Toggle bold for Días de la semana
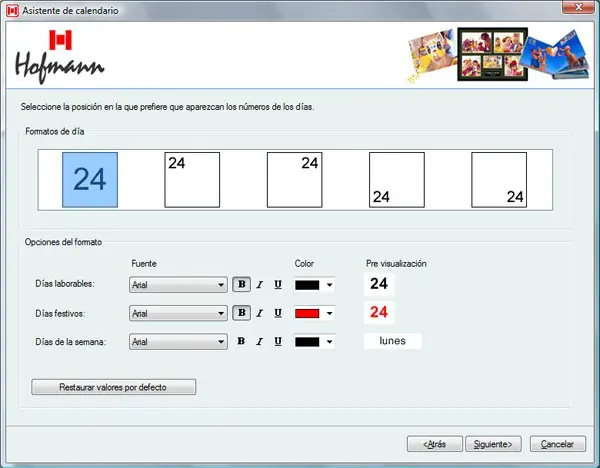The height and width of the screenshot is (468, 600). click(241, 341)
